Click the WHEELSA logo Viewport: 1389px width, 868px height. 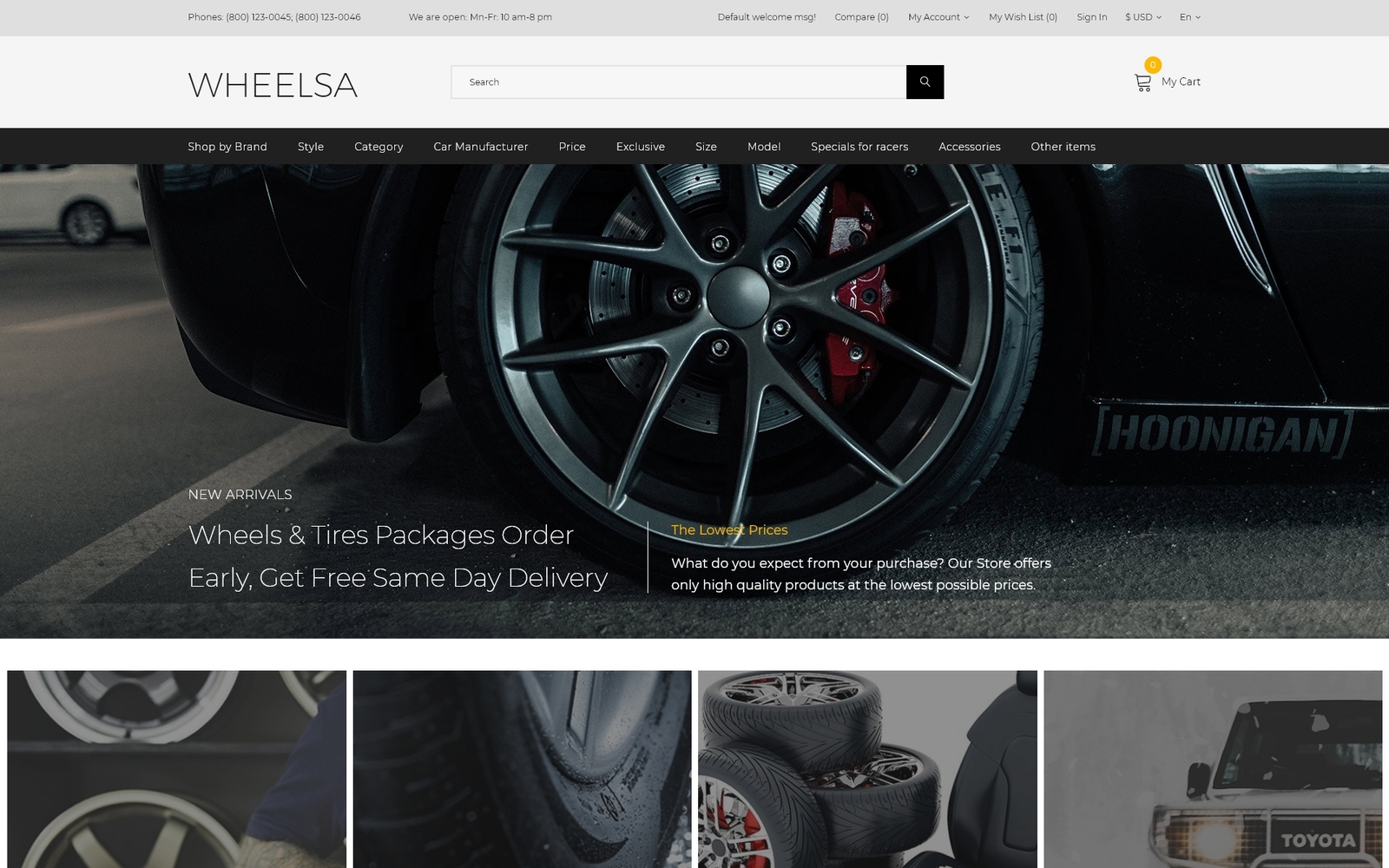coord(273,85)
